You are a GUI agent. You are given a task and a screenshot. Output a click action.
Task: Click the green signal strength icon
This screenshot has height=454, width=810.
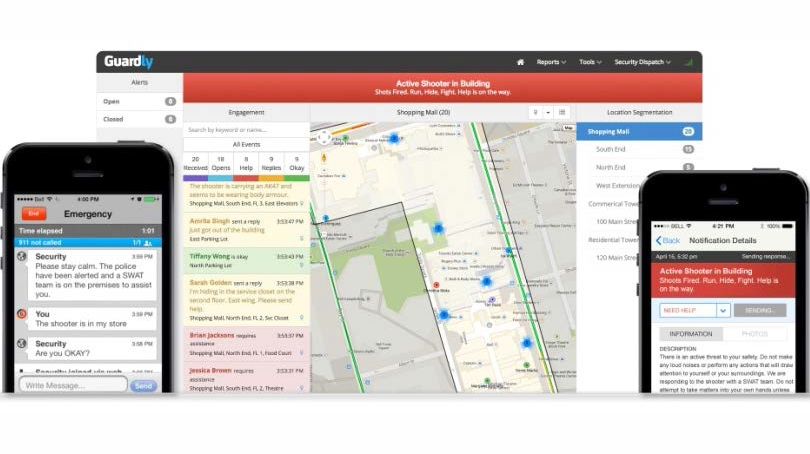pyautogui.click(x=689, y=62)
